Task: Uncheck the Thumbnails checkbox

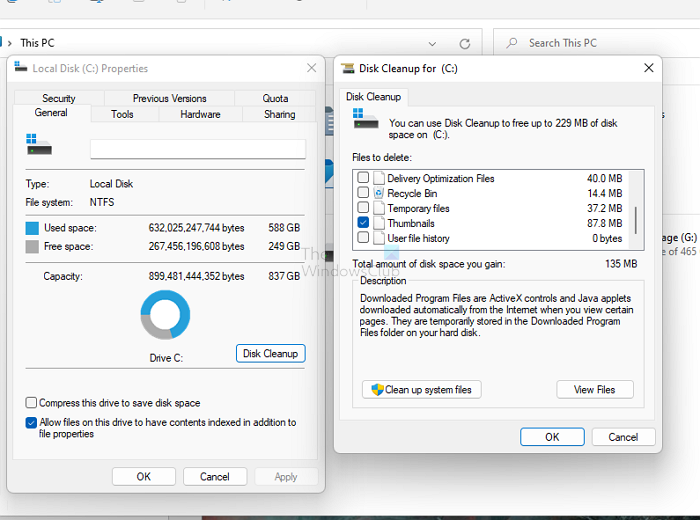Action: (x=363, y=222)
